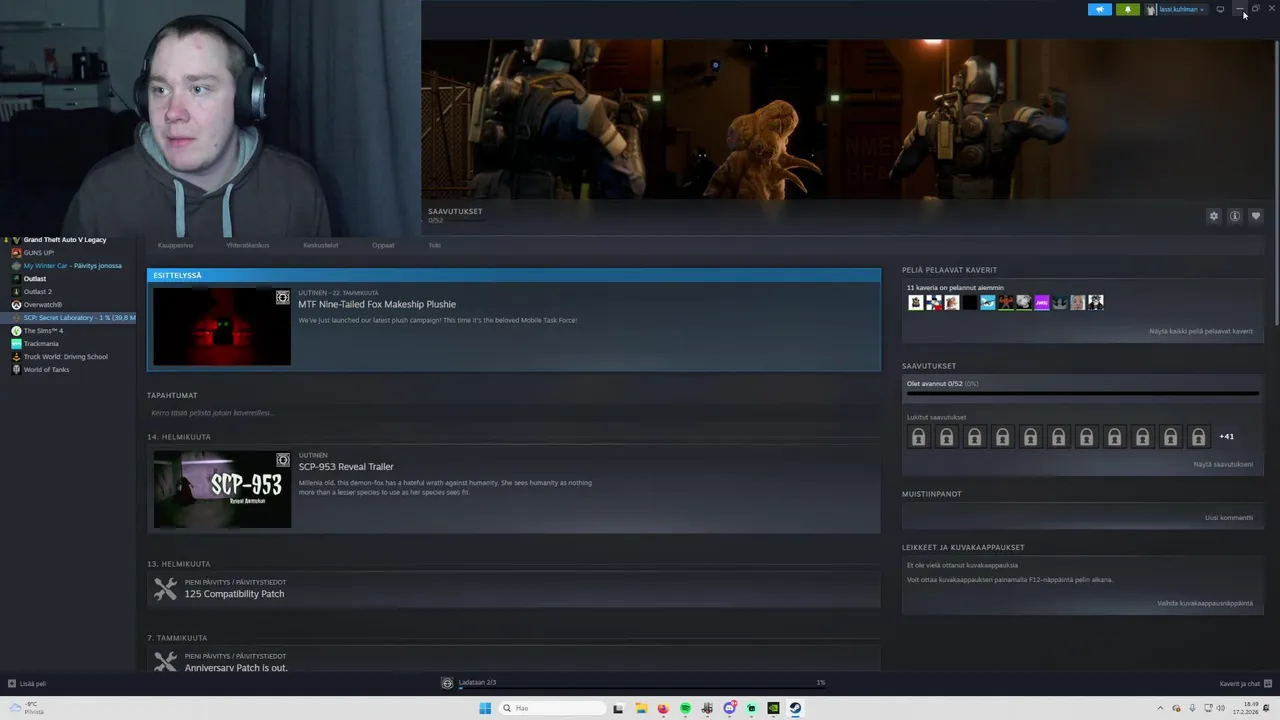Open the Tuki tab

434,245
